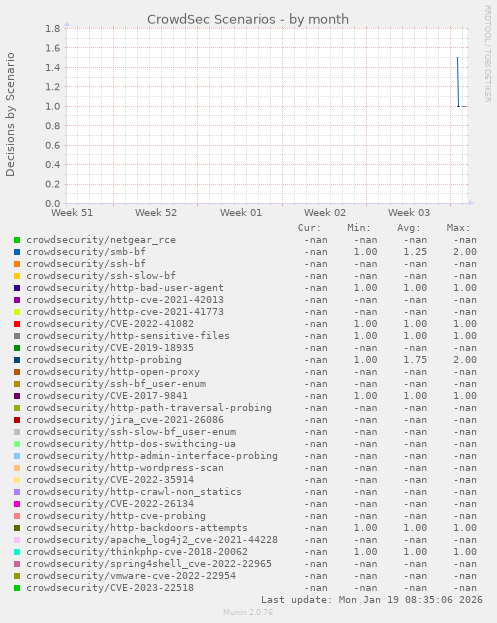The image size is (497, 623).
Task: Select the crowdsecurity/jira_cve-2021-26086 legend label
Action: (125, 420)
